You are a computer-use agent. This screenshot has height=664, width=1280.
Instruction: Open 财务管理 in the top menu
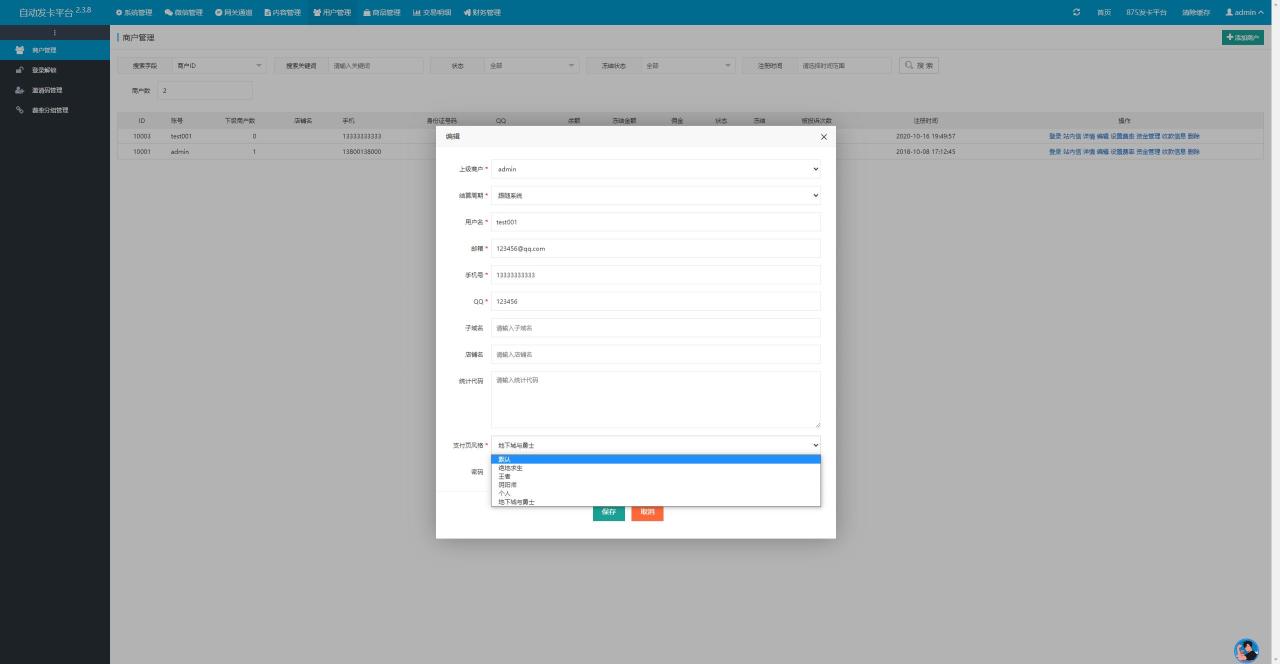click(x=482, y=12)
